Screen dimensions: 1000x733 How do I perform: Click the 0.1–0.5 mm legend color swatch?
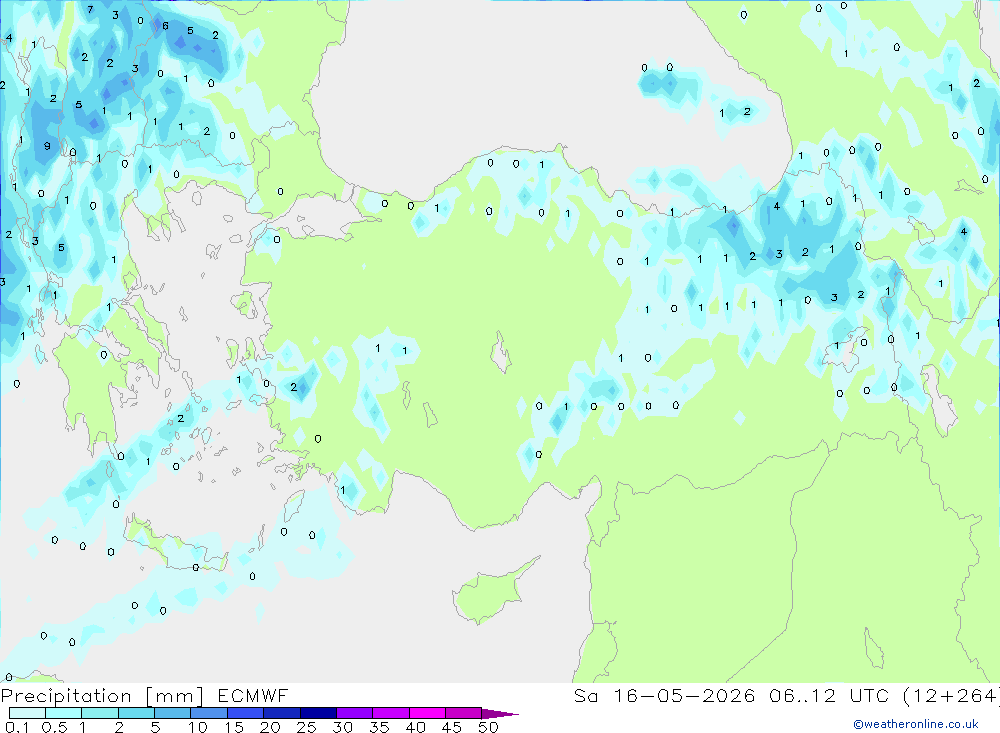point(27,713)
